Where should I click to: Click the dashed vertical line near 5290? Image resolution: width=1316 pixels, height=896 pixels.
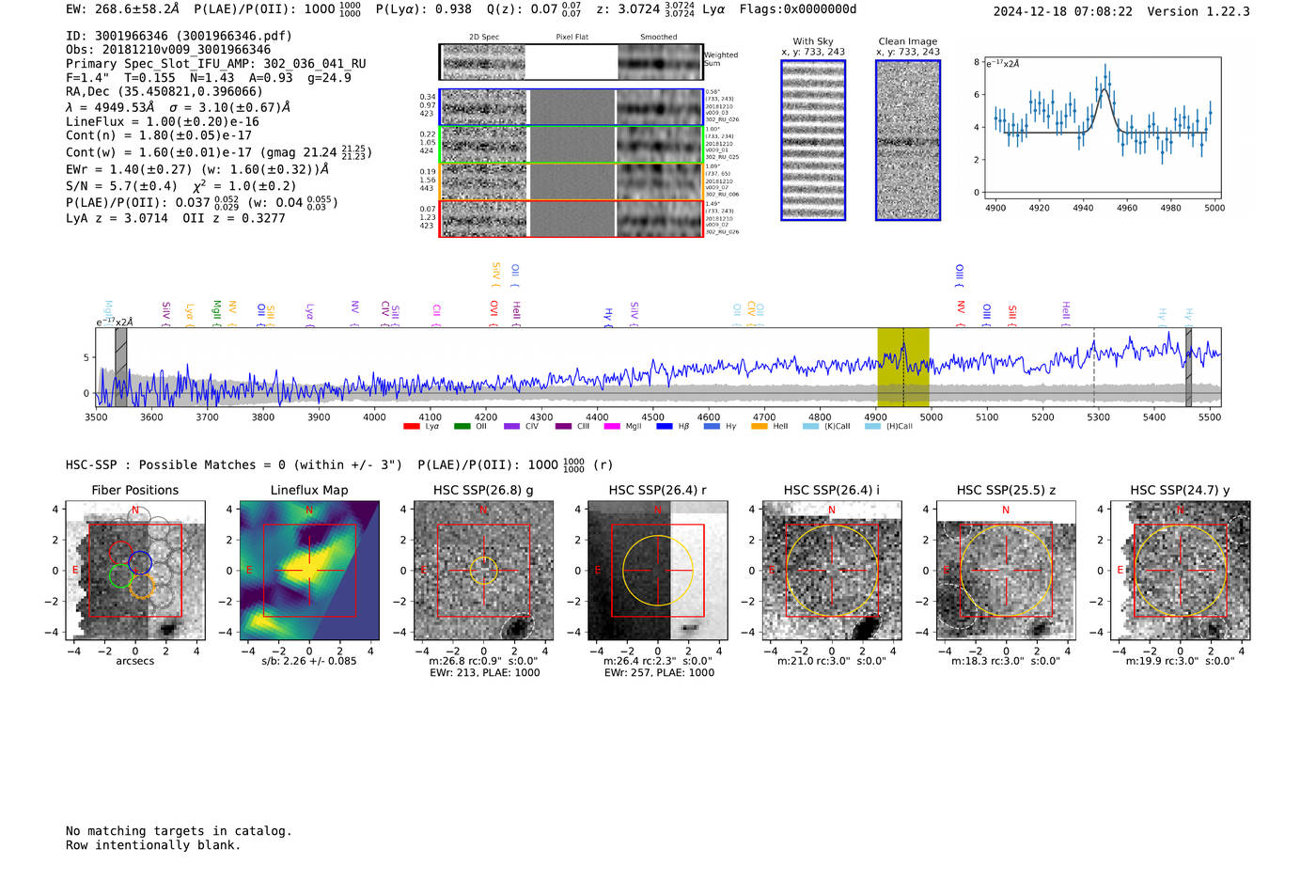(1093, 367)
